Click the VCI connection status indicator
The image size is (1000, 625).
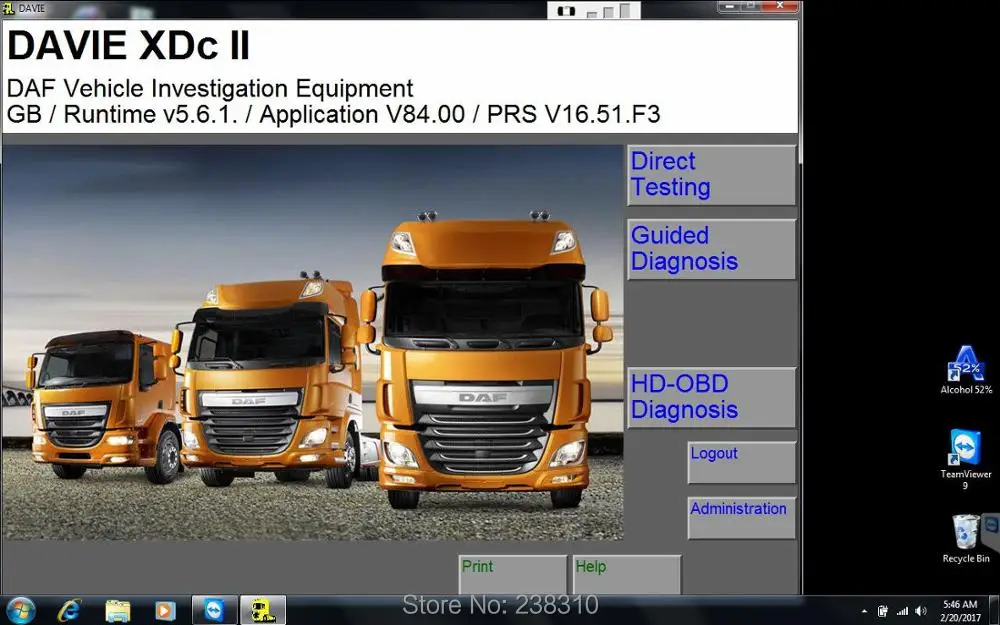(566, 11)
